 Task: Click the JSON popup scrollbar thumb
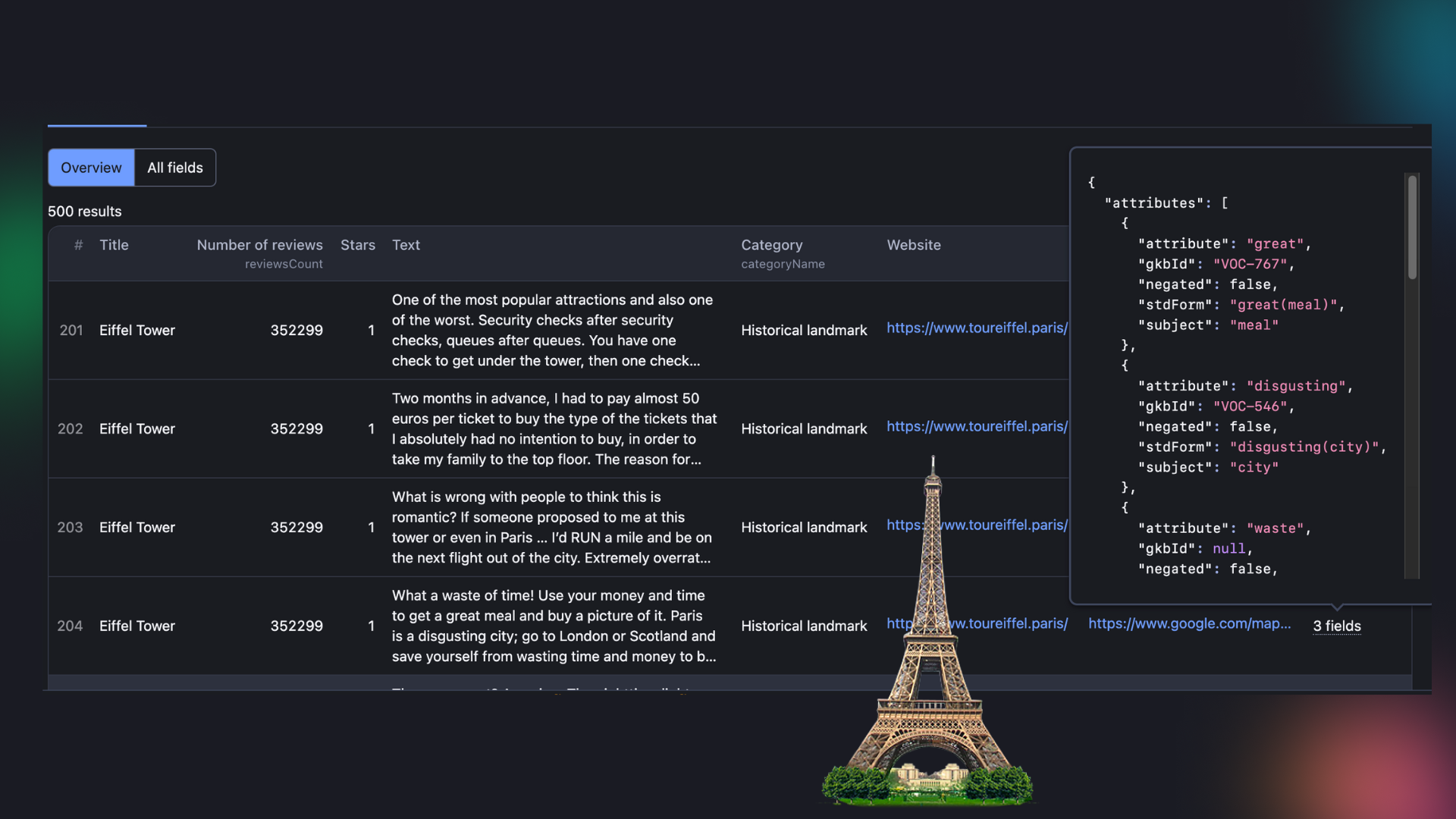tap(1412, 227)
